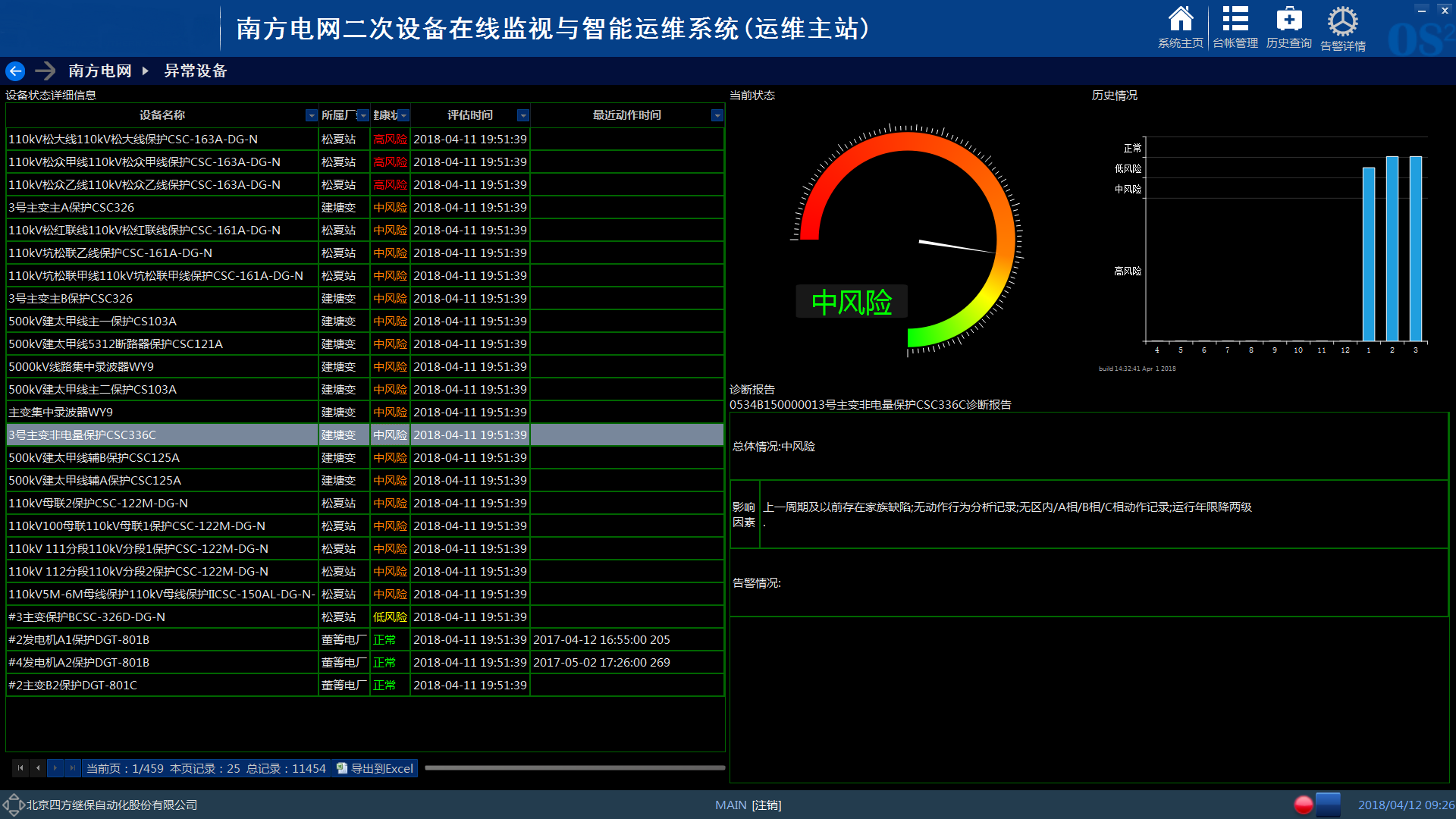Click the horizontal table scrollbar
The width and height of the screenshot is (1456, 819).
pos(574,768)
